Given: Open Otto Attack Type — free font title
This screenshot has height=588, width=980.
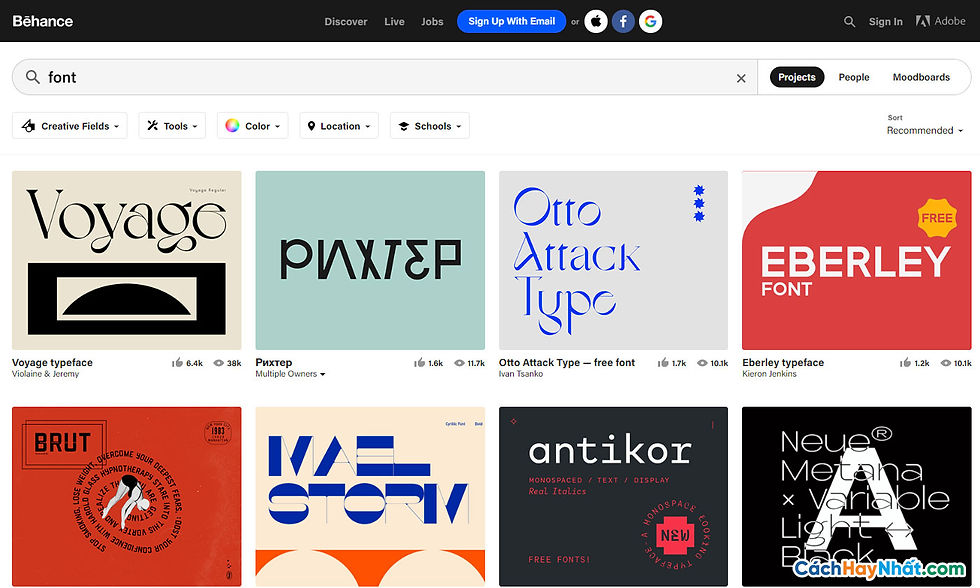Looking at the screenshot, I should 566,362.
